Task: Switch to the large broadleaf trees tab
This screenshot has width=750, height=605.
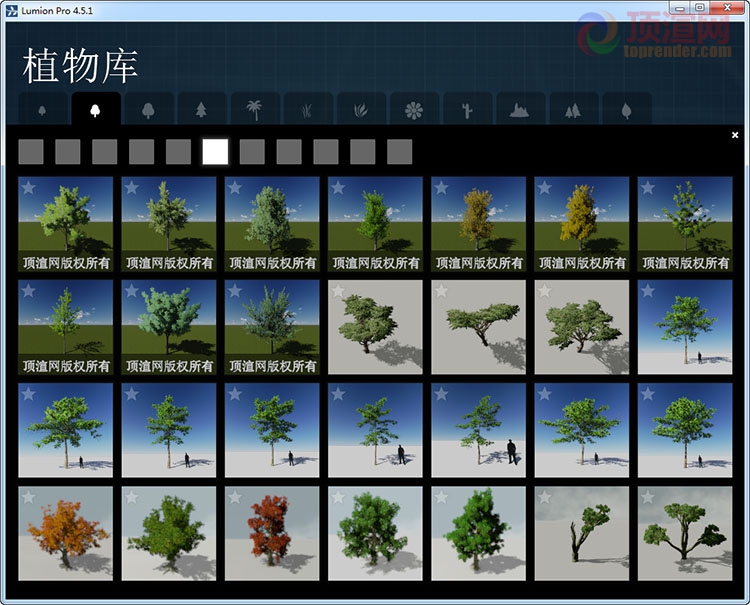Action: tap(149, 110)
